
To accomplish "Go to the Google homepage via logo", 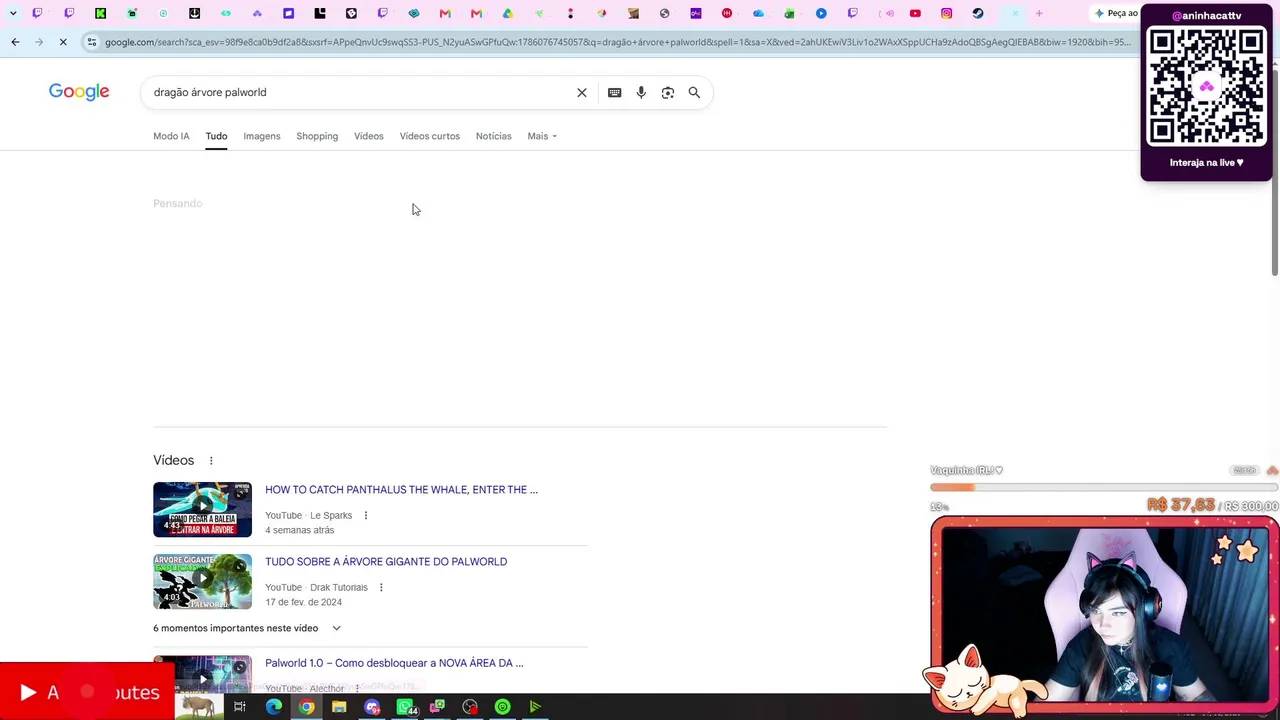I will pos(79,92).
